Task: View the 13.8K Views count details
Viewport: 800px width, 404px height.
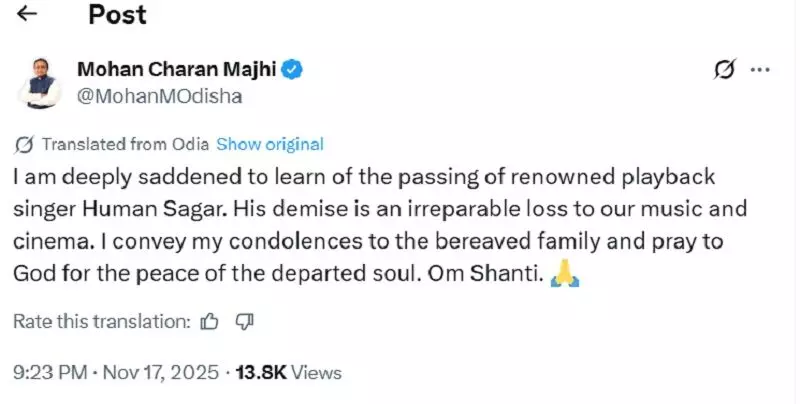Action: (288, 373)
